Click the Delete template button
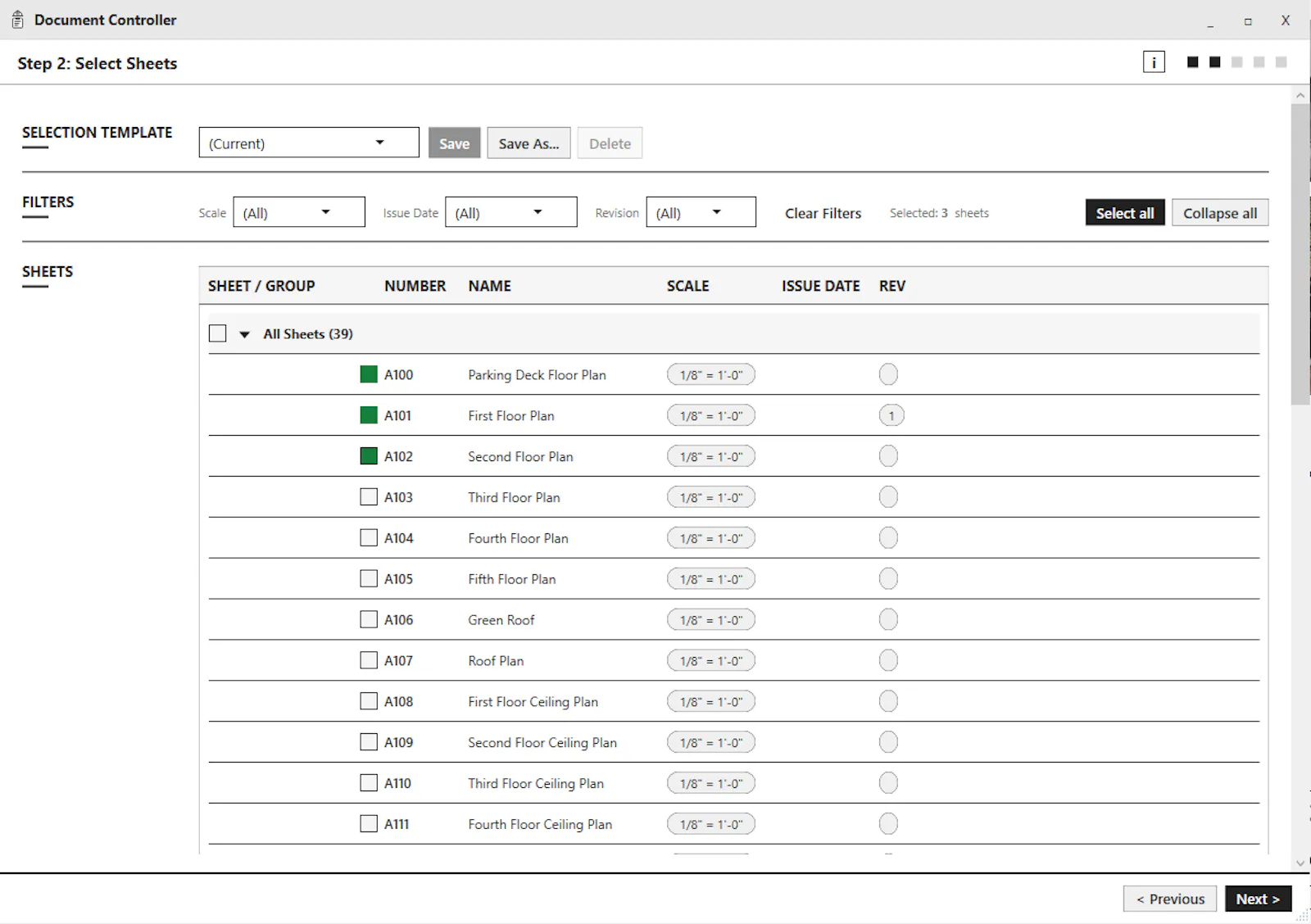Viewport: 1311px width, 924px height. pos(610,143)
